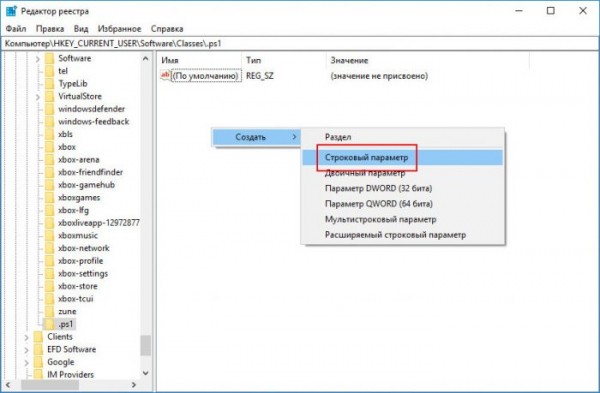The width and height of the screenshot is (600, 393).
Task: Select the windows-feedback tree item
Action: 93,121
